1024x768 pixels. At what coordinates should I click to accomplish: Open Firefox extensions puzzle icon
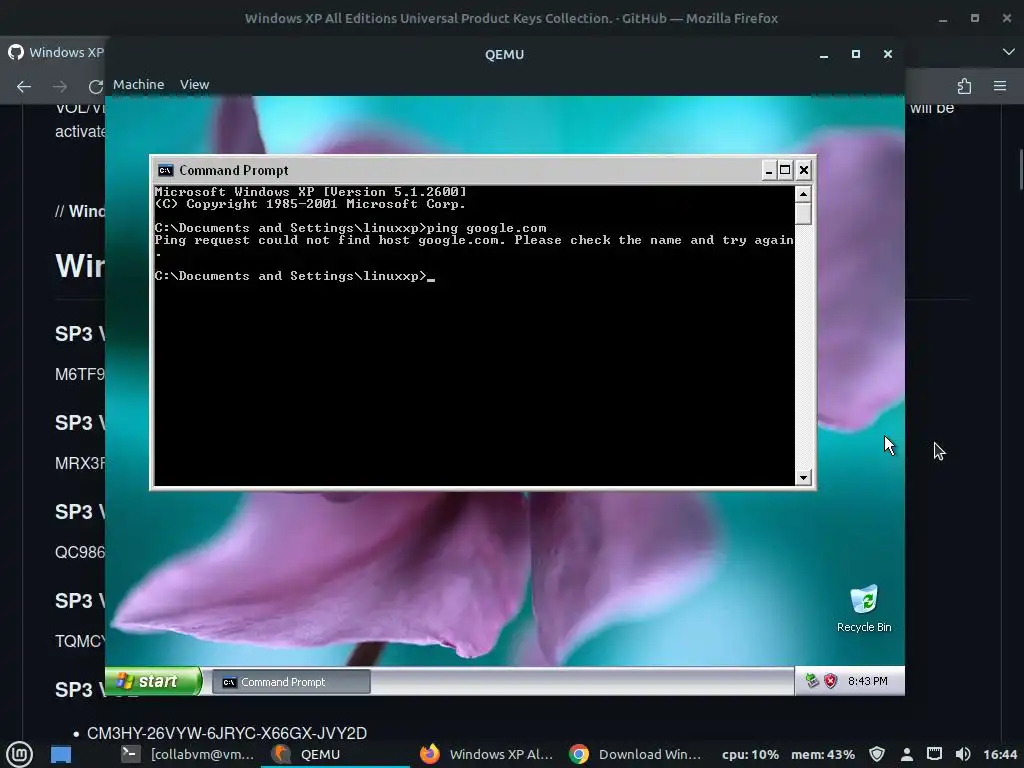tap(964, 86)
